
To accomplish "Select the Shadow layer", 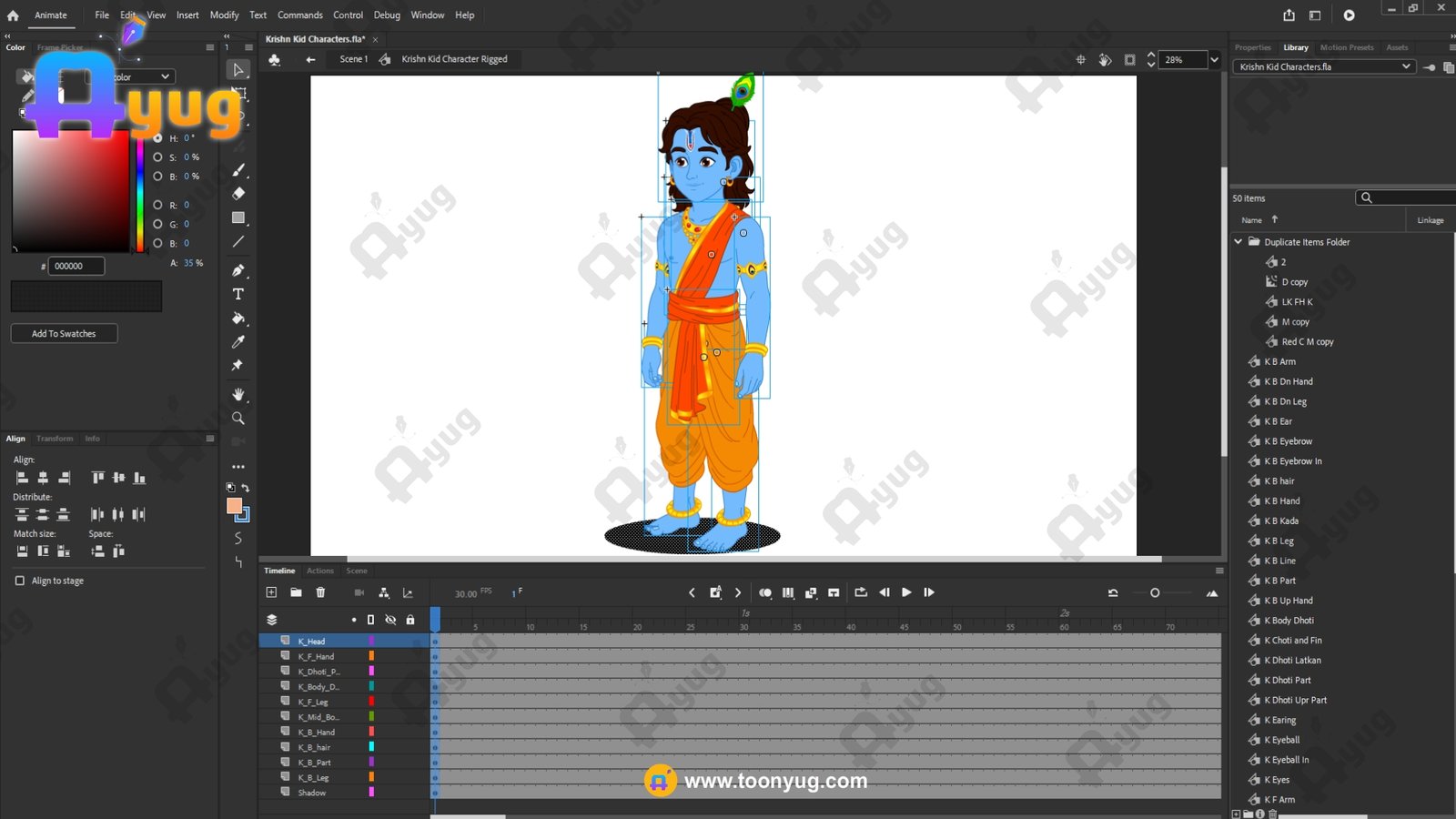I will 344,793.
